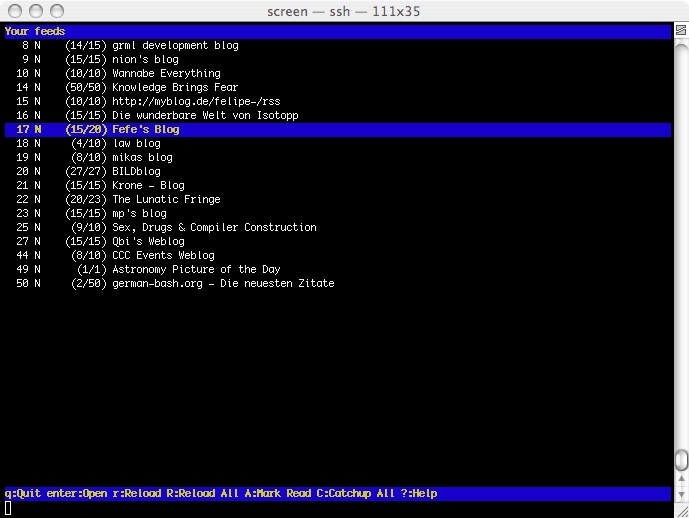
Task: Click the split-pane icon above the scrollbar
Action: click(681, 30)
